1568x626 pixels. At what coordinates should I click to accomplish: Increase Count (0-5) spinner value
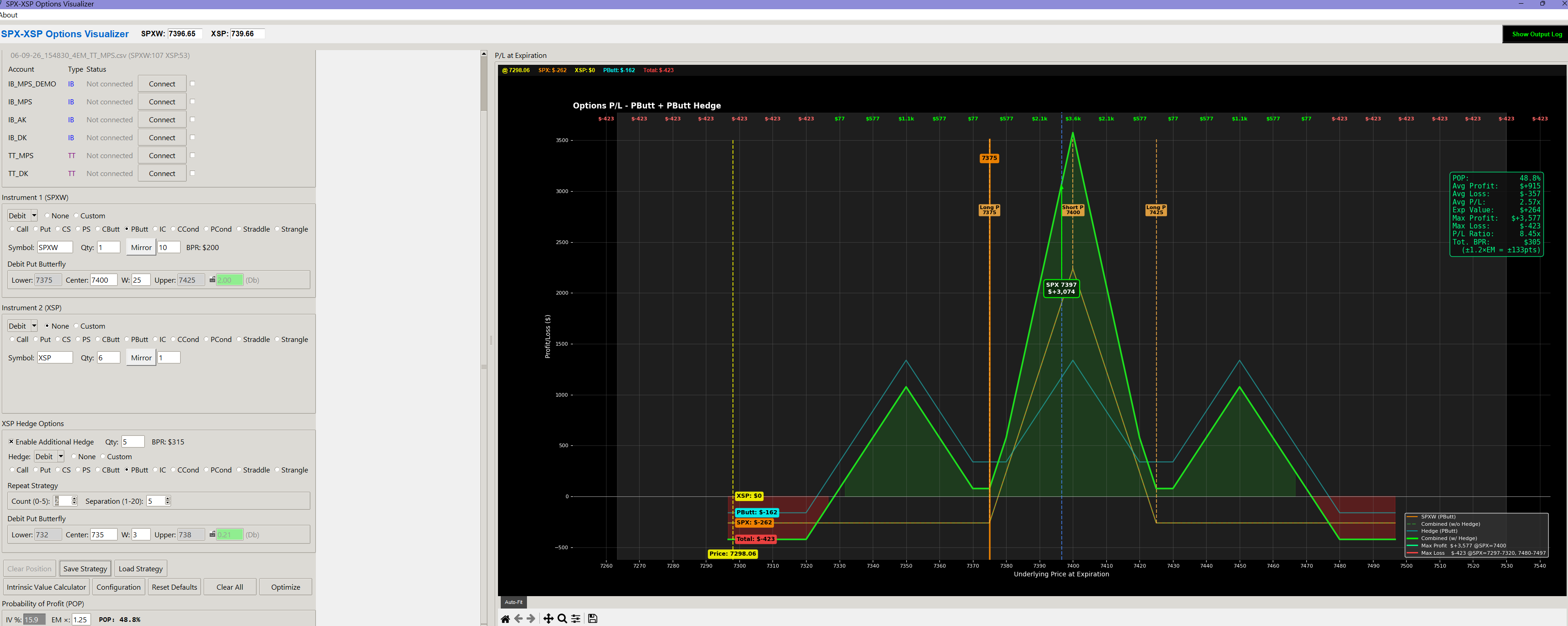[74, 498]
